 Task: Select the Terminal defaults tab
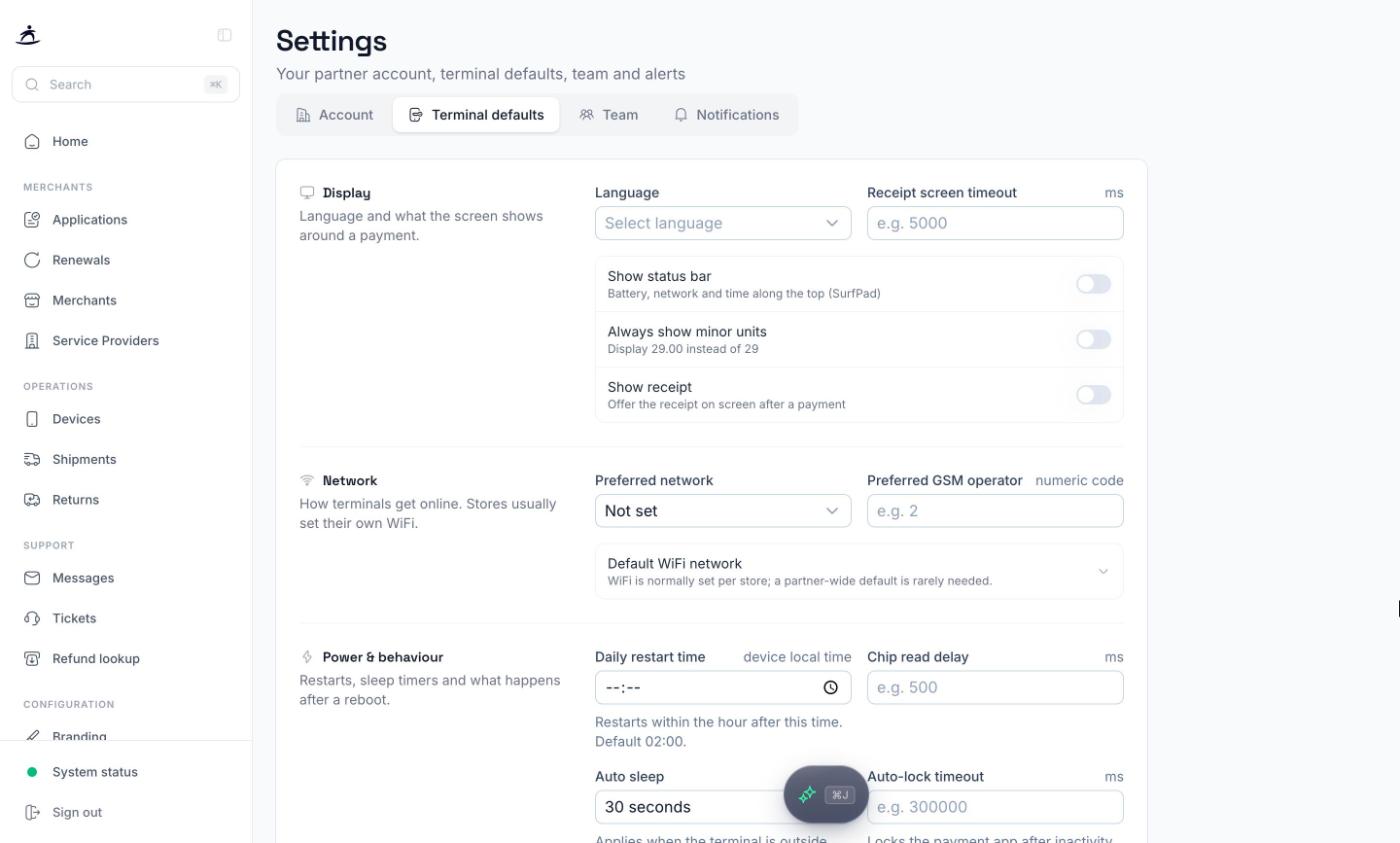pyautogui.click(x=476, y=115)
